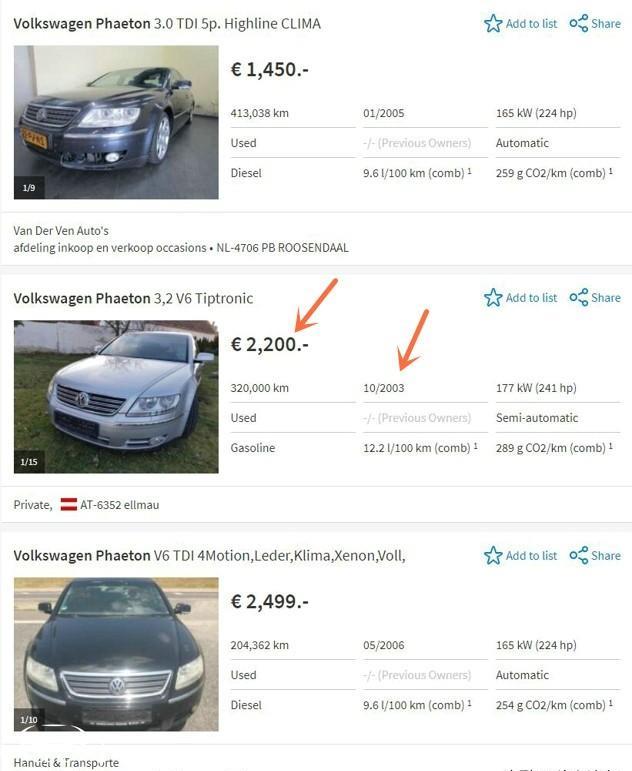Click the share icon on the Phaeton 3.0 TDI listing

click(x=578, y=23)
